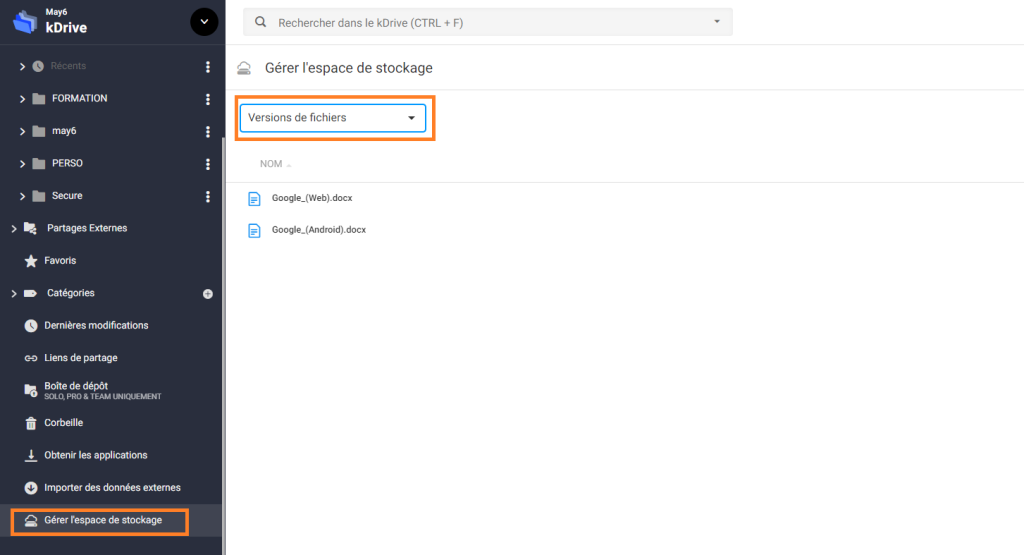Open options menu for FORMATION folder
Image resolution: width=1024 pixels, height=555 pixels.
click(208, 99)
